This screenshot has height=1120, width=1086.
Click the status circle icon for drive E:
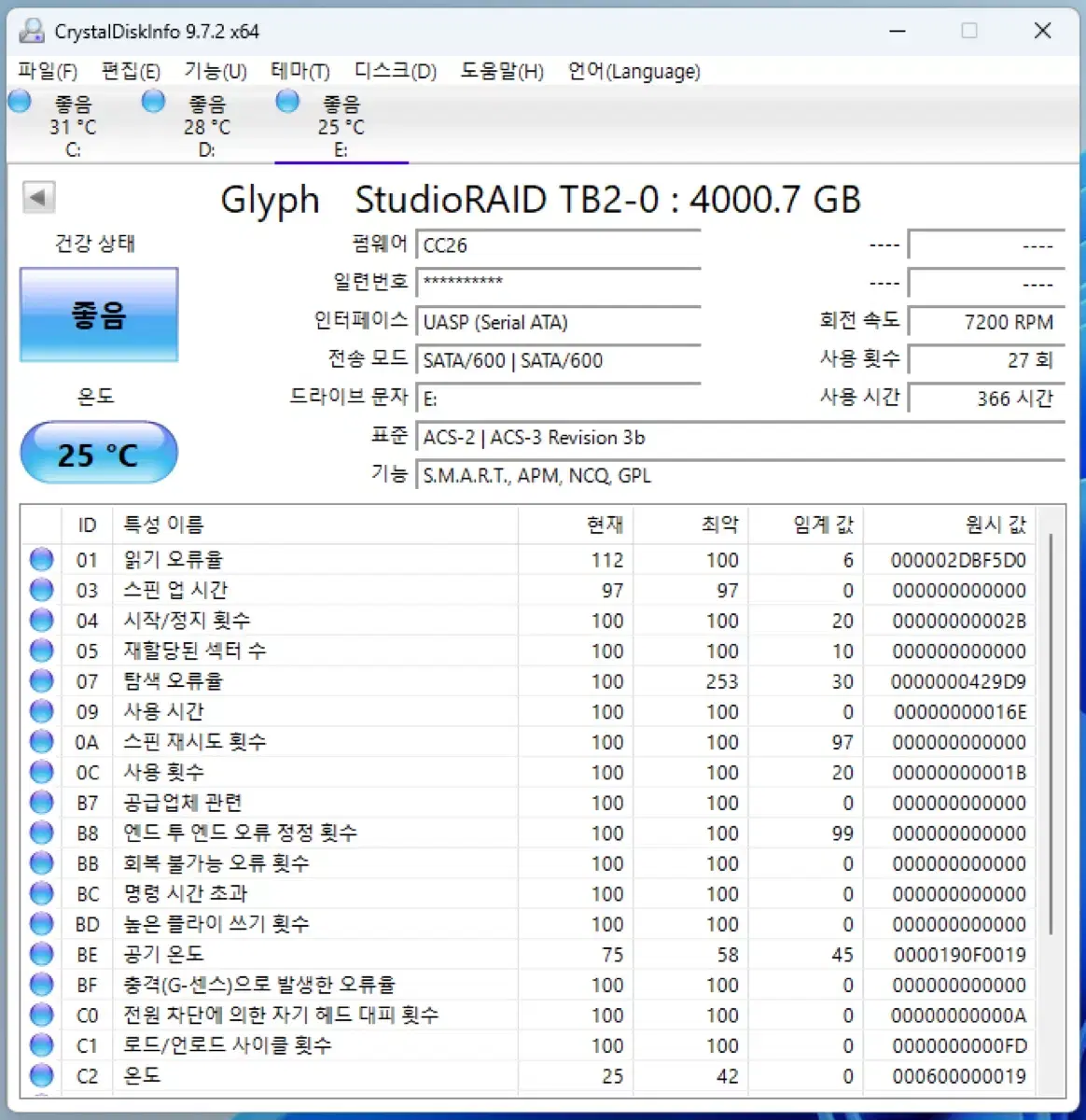(288, 102)
